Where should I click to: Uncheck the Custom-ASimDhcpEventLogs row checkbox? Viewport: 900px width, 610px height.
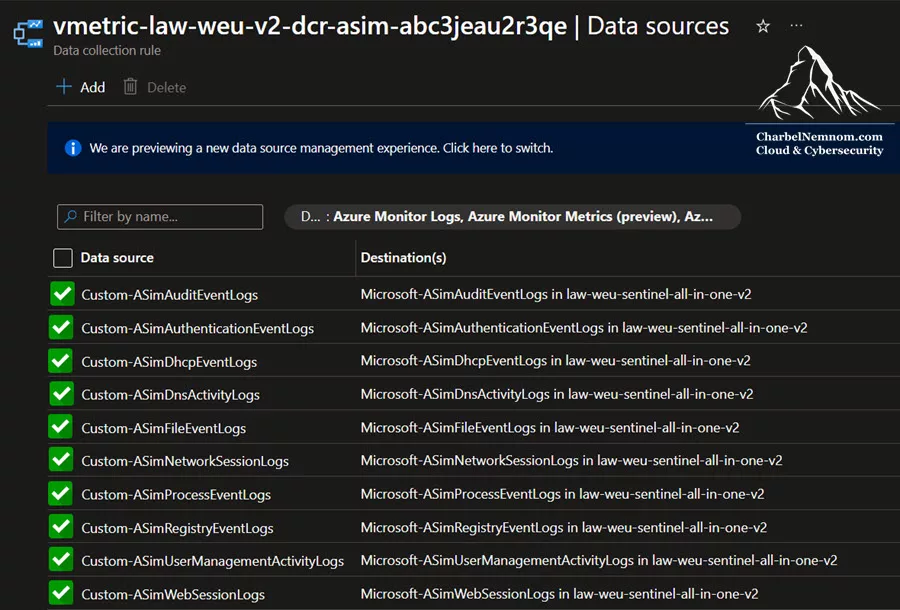(x=61, y=360)
